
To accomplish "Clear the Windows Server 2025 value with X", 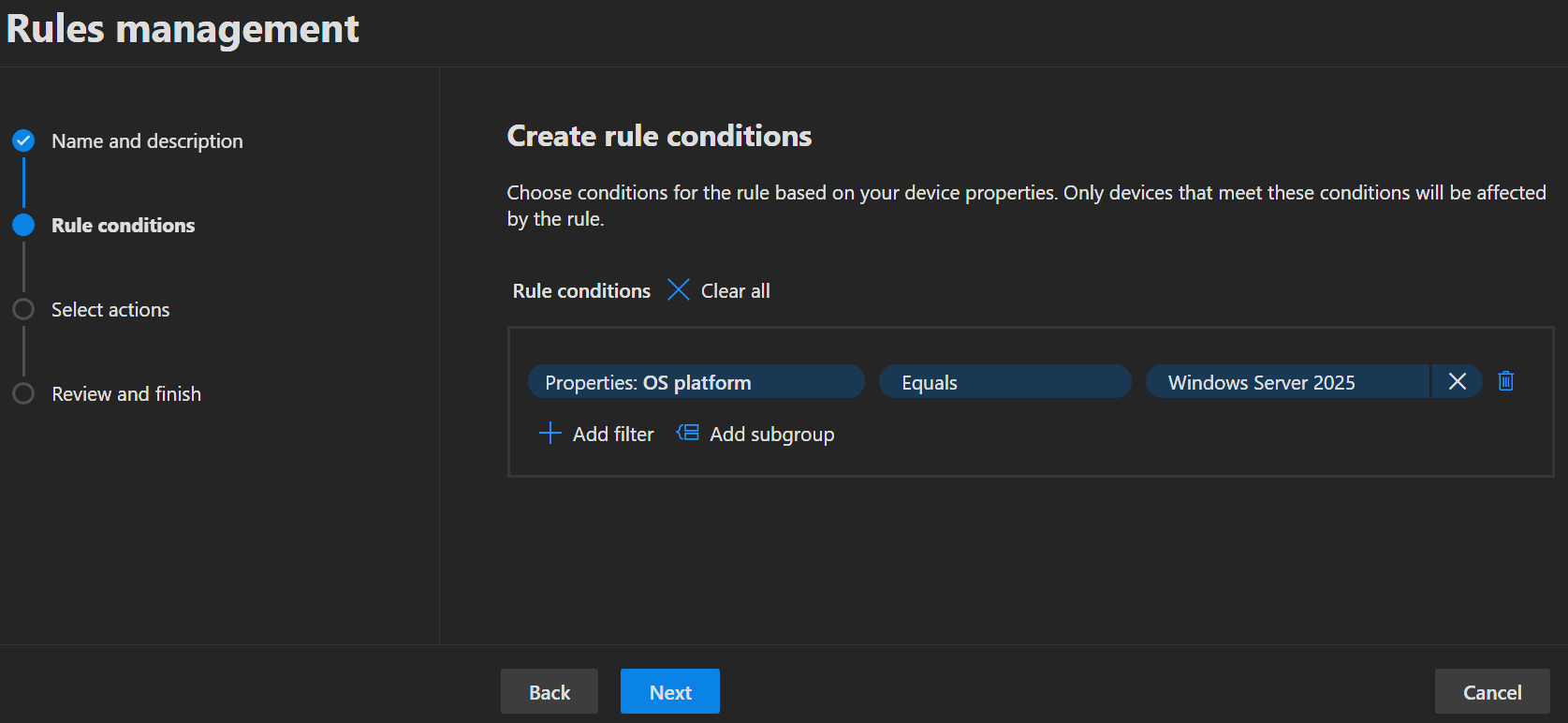I will [1457, 381].
